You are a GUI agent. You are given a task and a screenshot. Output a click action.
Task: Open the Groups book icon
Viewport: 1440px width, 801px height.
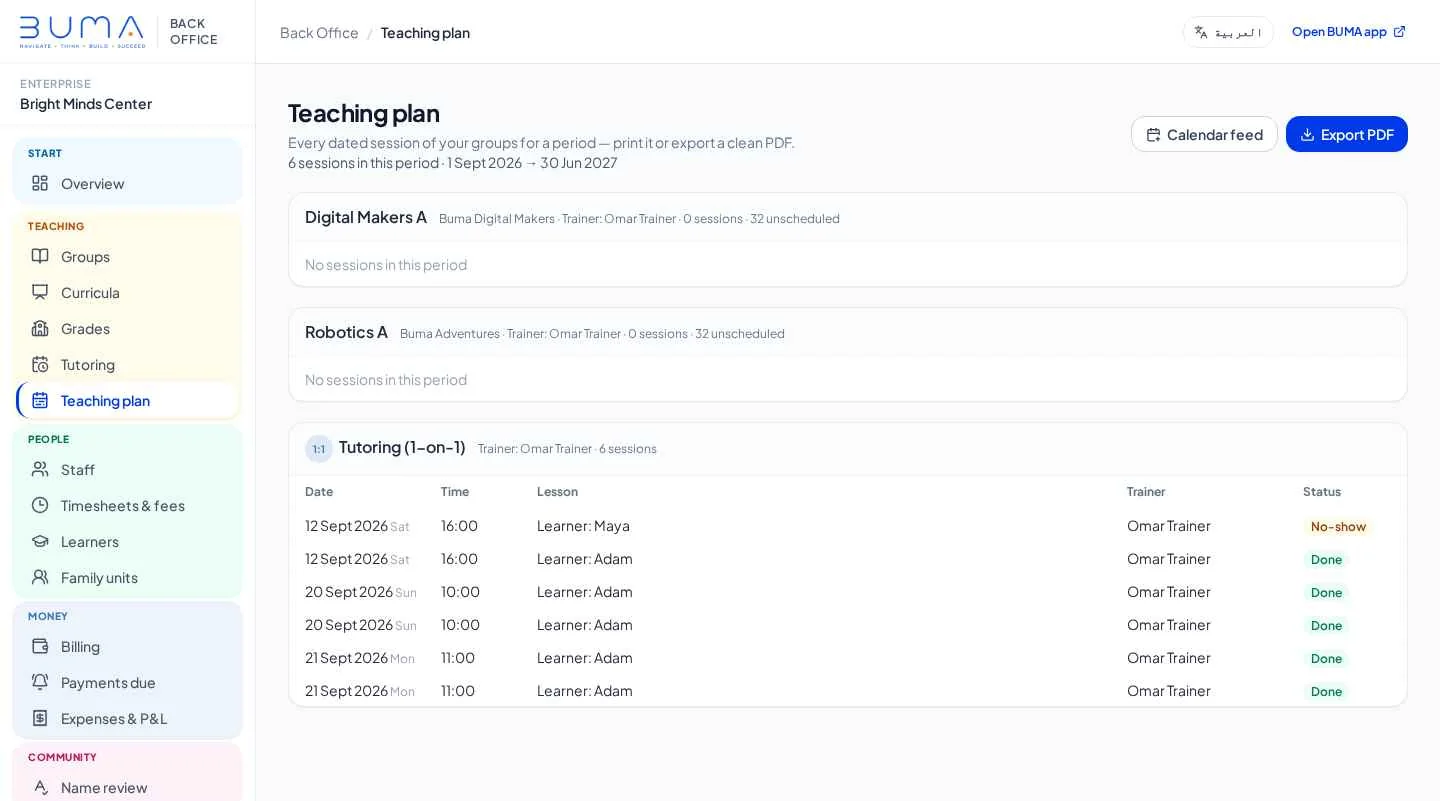click(x=40, y=256)
